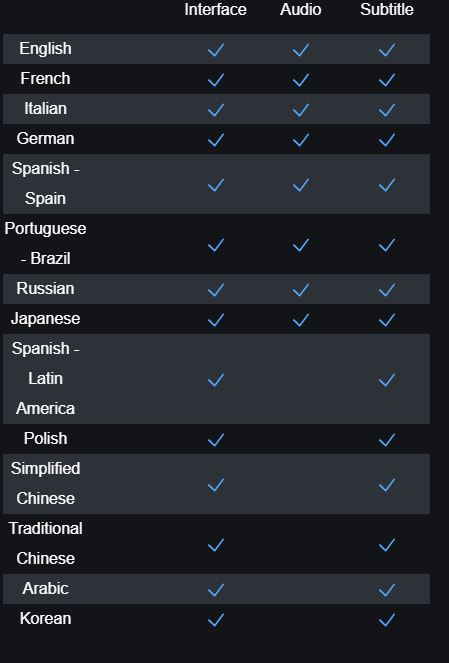Click the Polish Interface checkmark
Image resolution: width=449 pixels, height=663 pixels.
216,439
